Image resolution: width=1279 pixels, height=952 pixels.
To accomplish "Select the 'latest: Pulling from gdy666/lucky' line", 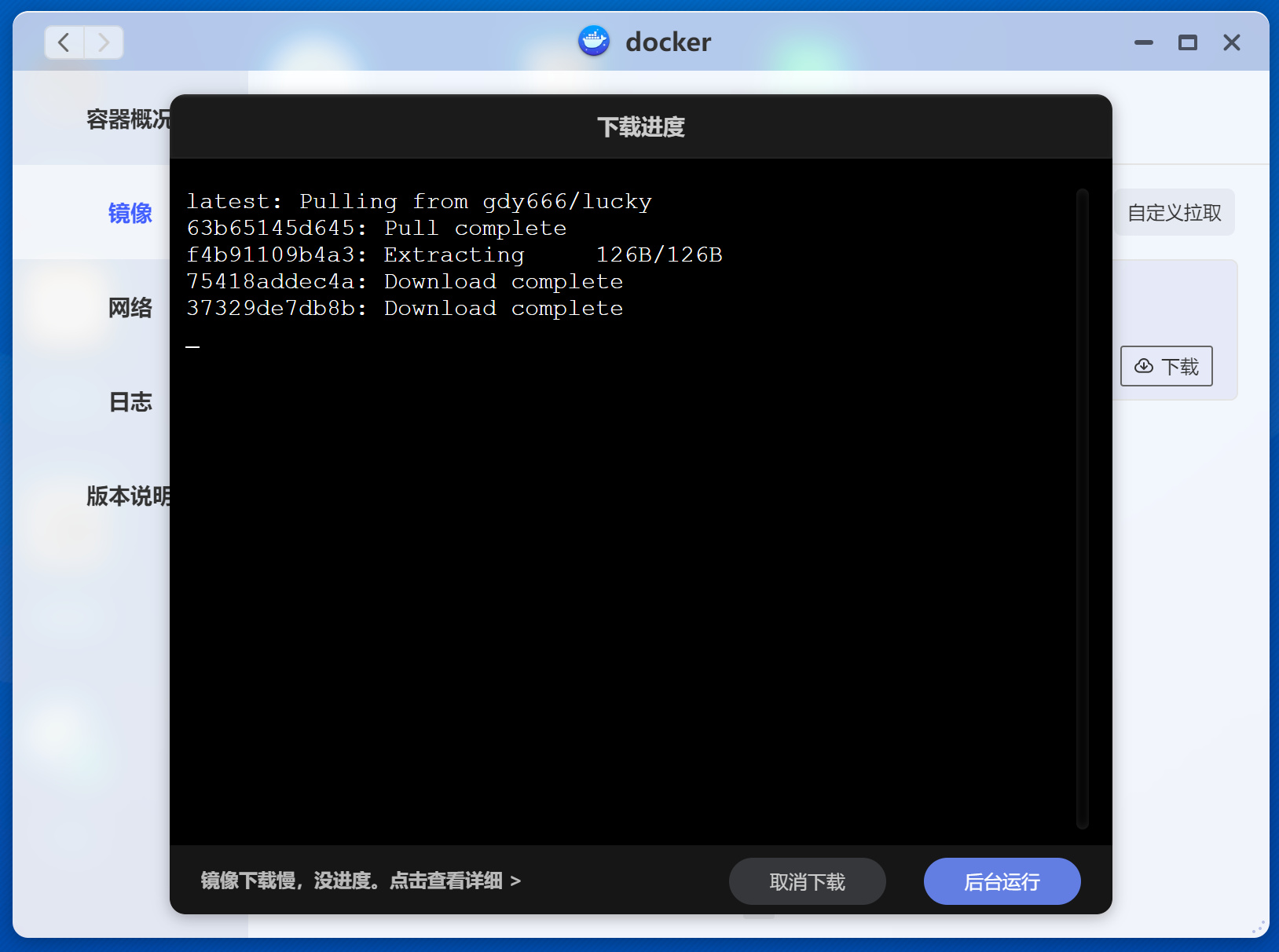I will coord(420,202).
